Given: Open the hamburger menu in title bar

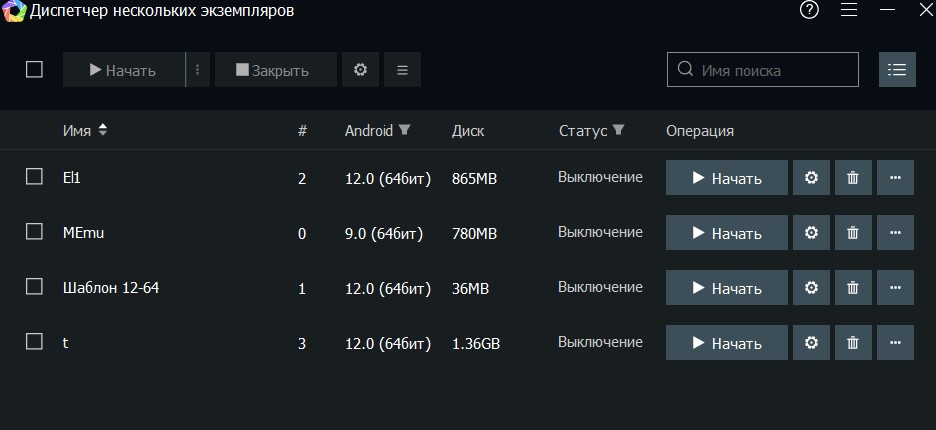Looking at the screenshot, I should [849, 10].
